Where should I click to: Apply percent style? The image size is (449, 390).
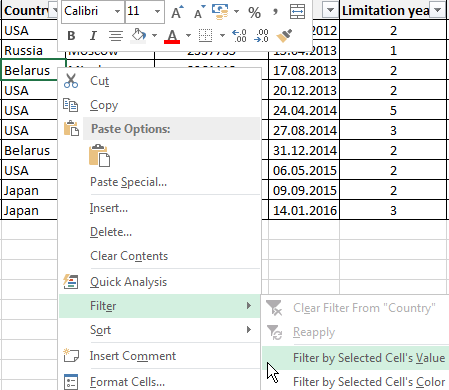tap(254, 12)
